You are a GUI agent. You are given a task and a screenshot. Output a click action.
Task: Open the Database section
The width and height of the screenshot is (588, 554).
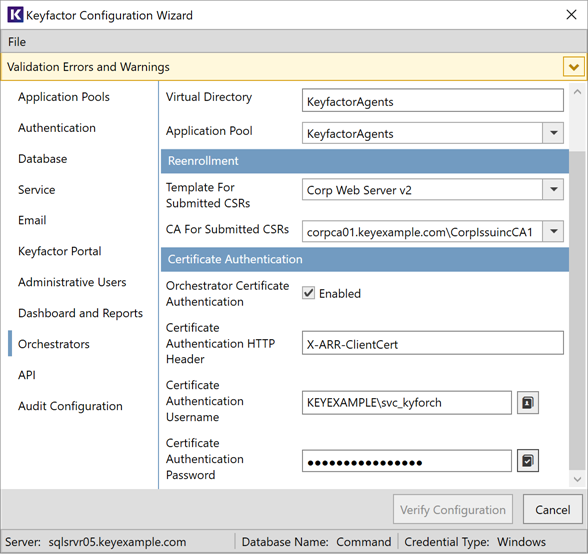point(42,159)
